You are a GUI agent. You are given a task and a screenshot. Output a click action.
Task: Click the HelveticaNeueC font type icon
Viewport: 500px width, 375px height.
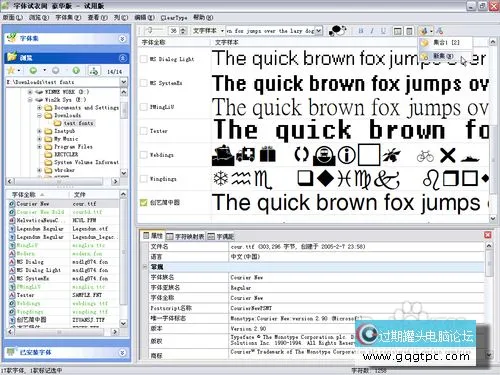(x=12, y=220)
